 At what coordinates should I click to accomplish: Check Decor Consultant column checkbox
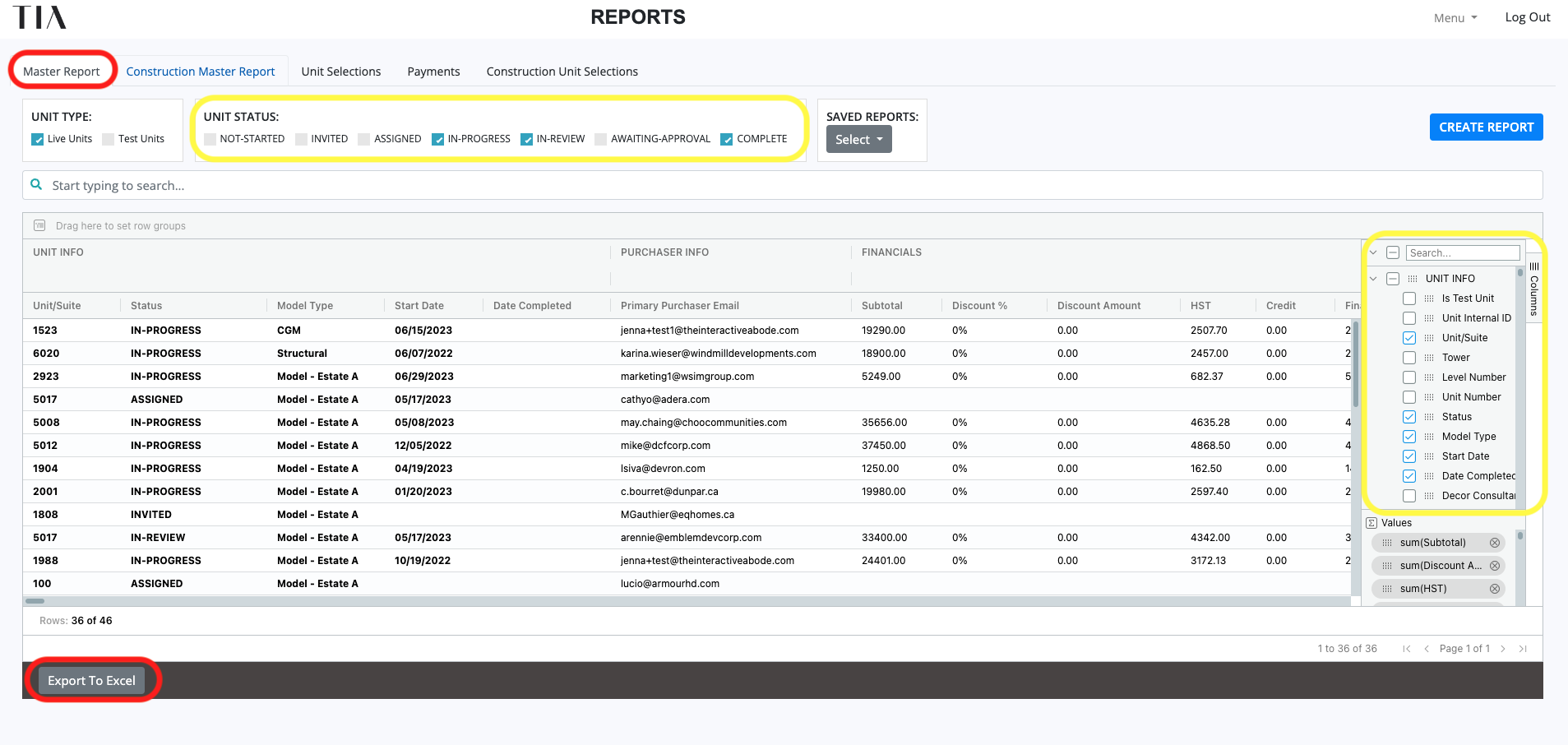pos(1409,496)
